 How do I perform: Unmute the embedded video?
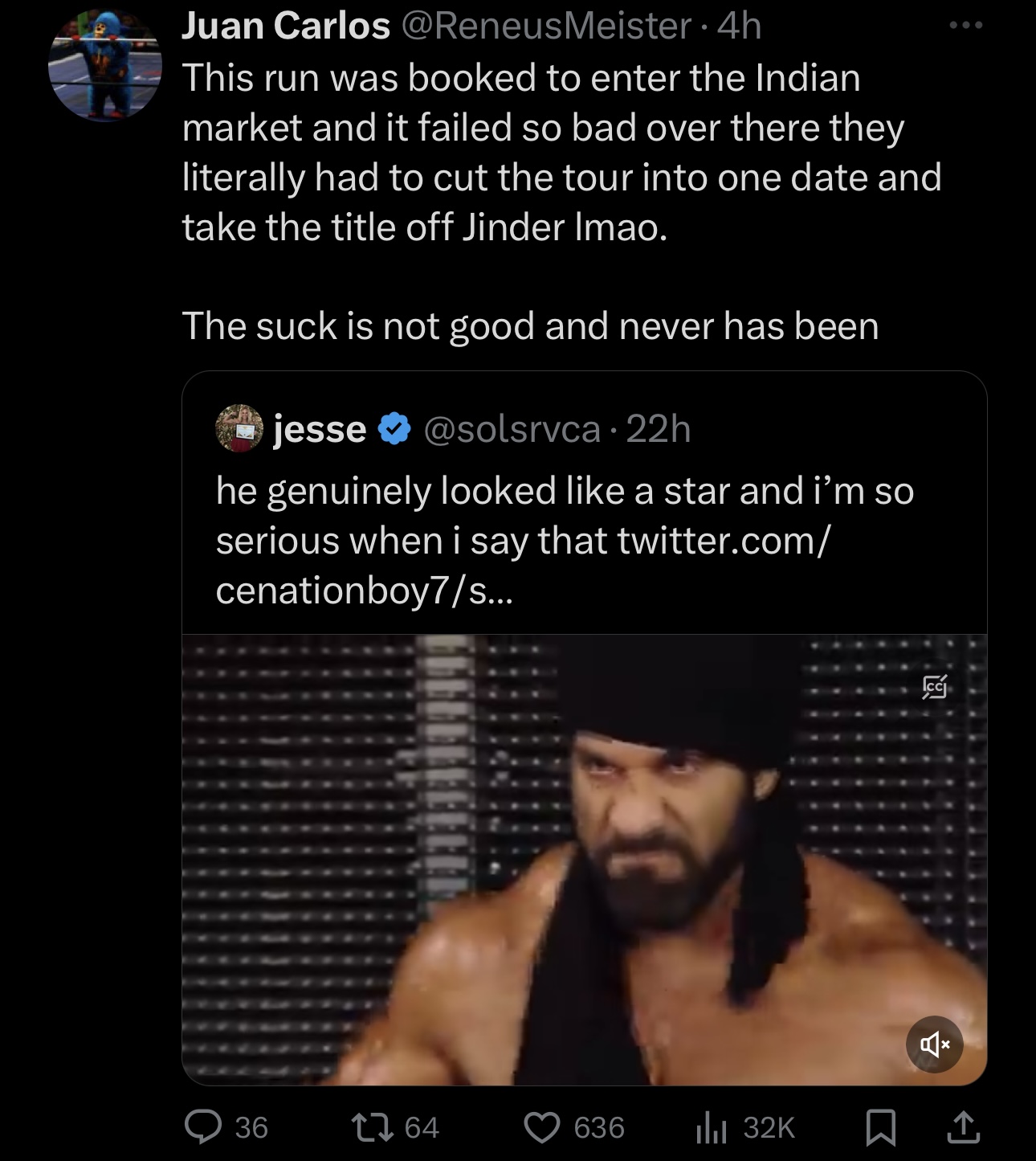click(x=934, y=1044)
